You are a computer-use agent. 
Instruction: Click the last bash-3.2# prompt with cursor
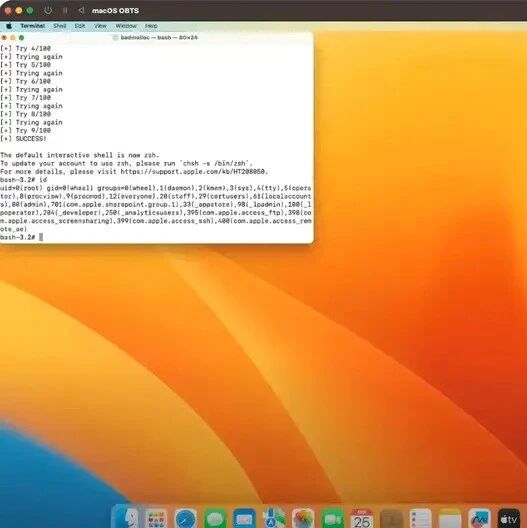(22, 237)
